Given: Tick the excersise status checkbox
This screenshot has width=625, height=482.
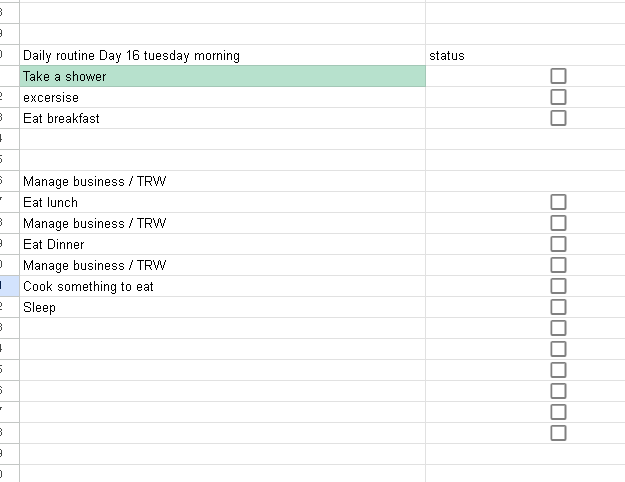Looking at the screenshot, I should click(x=558, y=97).
